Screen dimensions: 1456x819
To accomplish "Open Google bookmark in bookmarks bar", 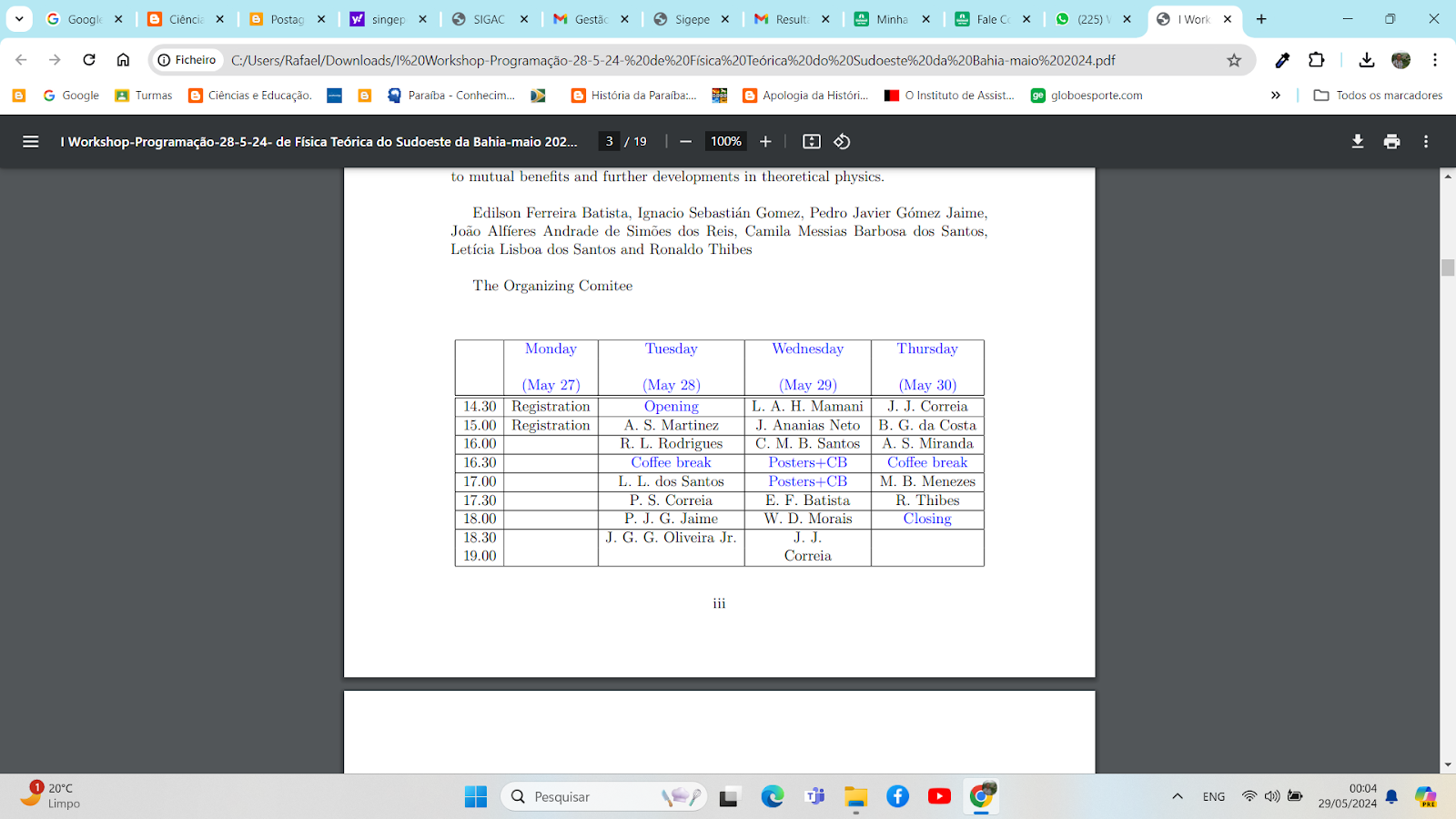I will 71,95.
